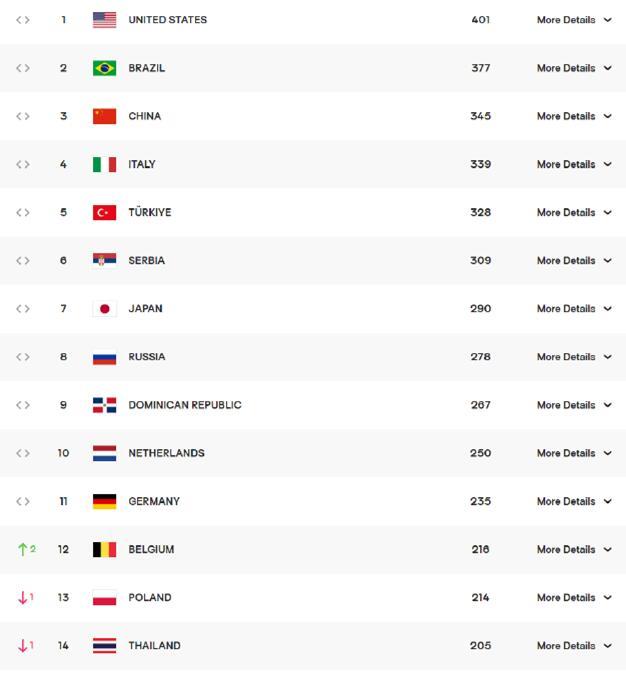Screen dimensions: 626x673
Task: Click the unchanged-rank indicator beside Brazil
Action: (x=23, y=68)
